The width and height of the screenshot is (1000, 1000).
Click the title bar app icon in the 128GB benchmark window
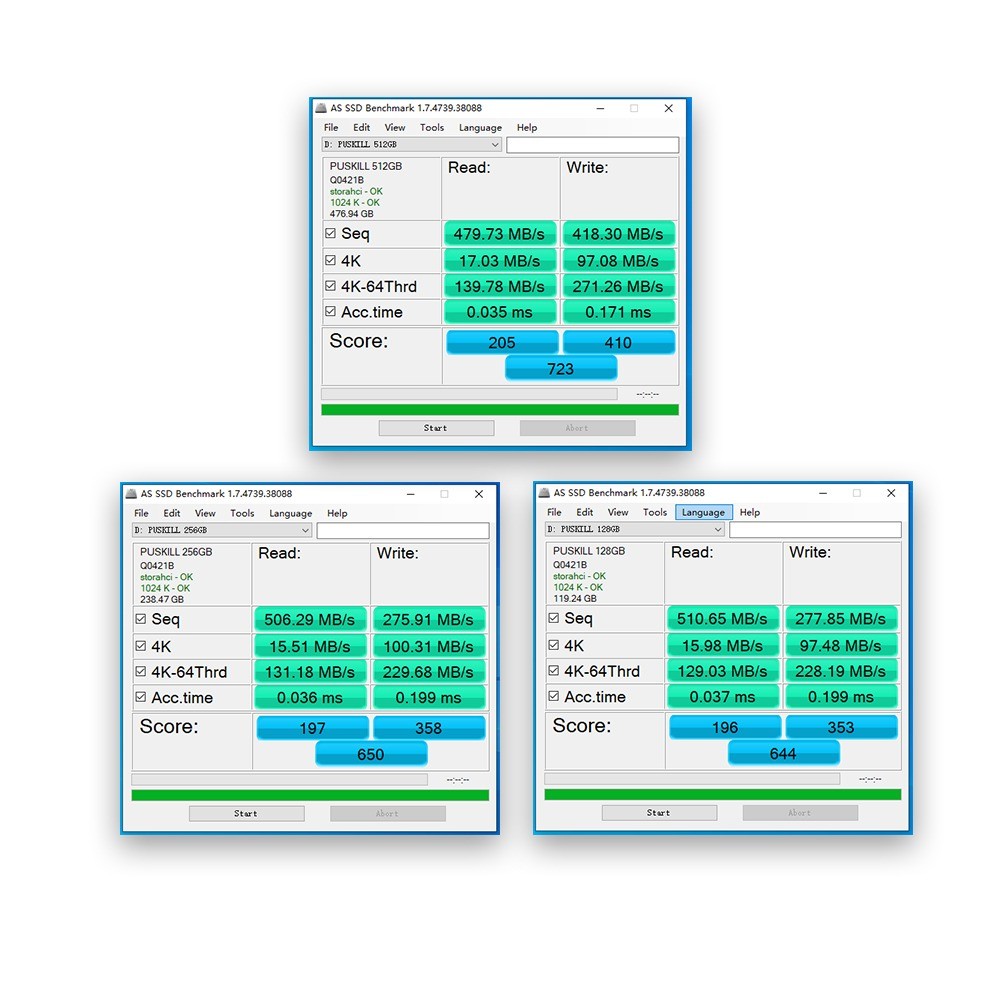click(x=544, y=493)
